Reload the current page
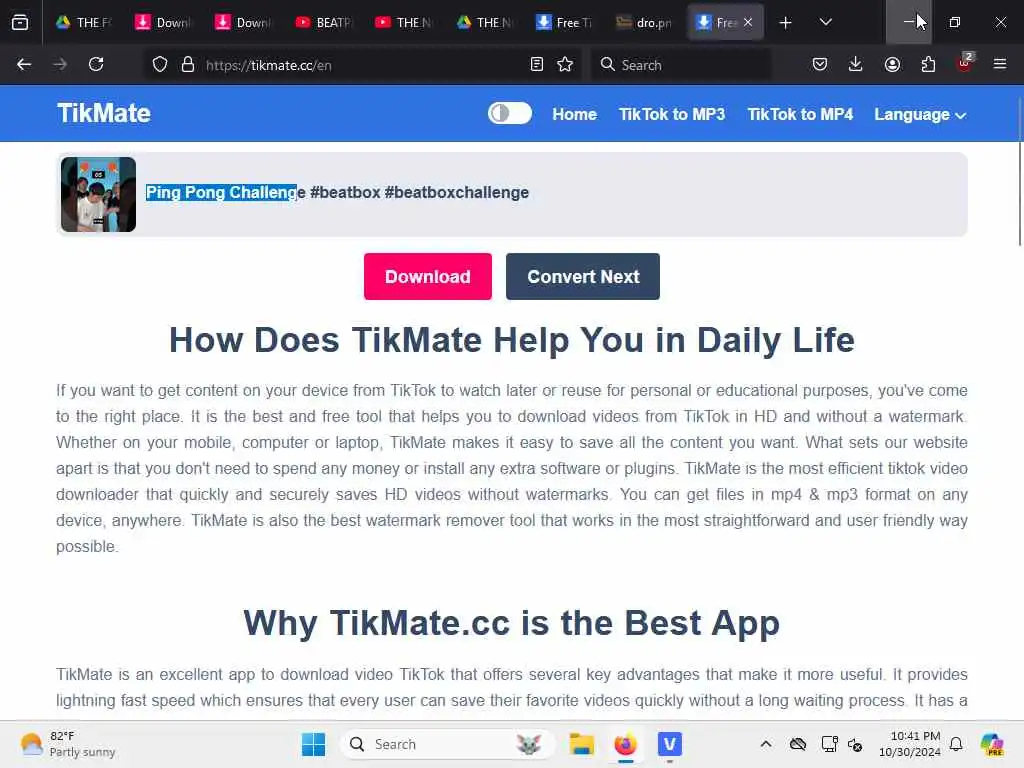 click(x=96, y=65)
